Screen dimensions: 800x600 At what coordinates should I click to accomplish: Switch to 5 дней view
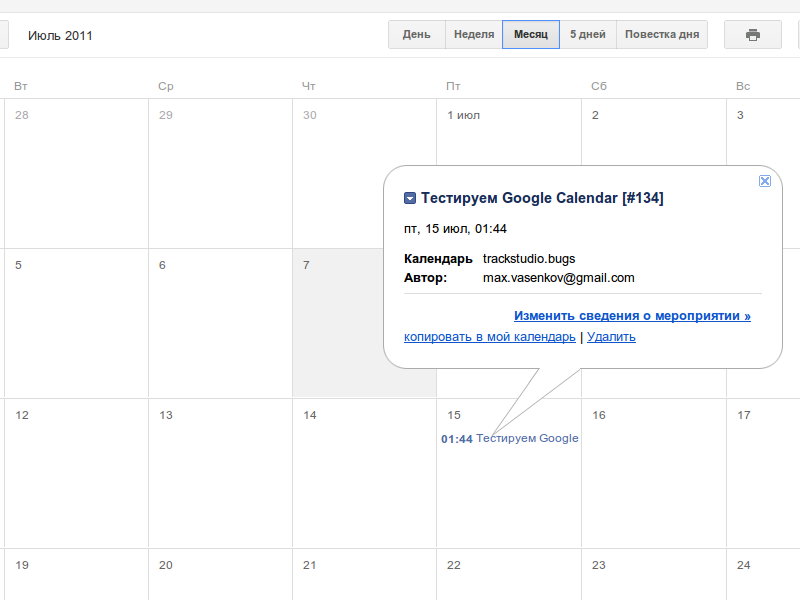pyautogui.click(x=588, y=35)
